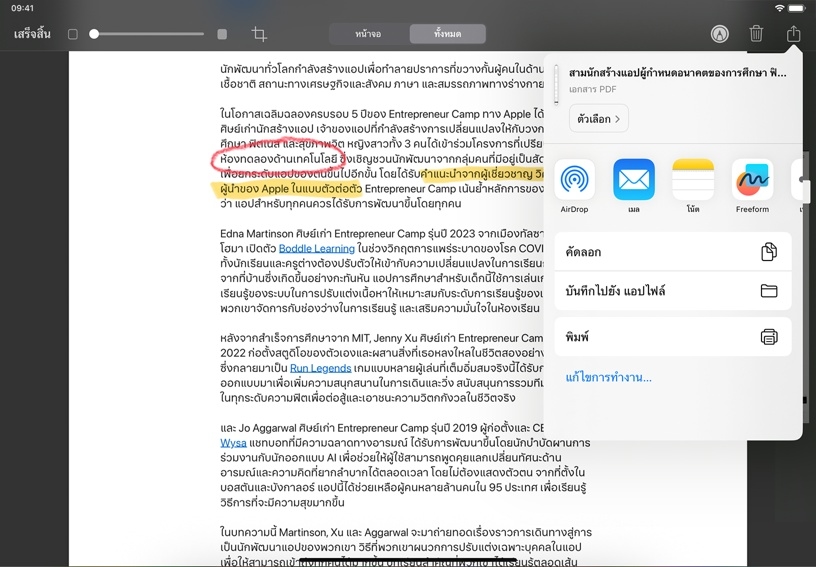
Task: Select บันทึกไปยัง แอปไฟล์ to save
Action: click(672, 291)
